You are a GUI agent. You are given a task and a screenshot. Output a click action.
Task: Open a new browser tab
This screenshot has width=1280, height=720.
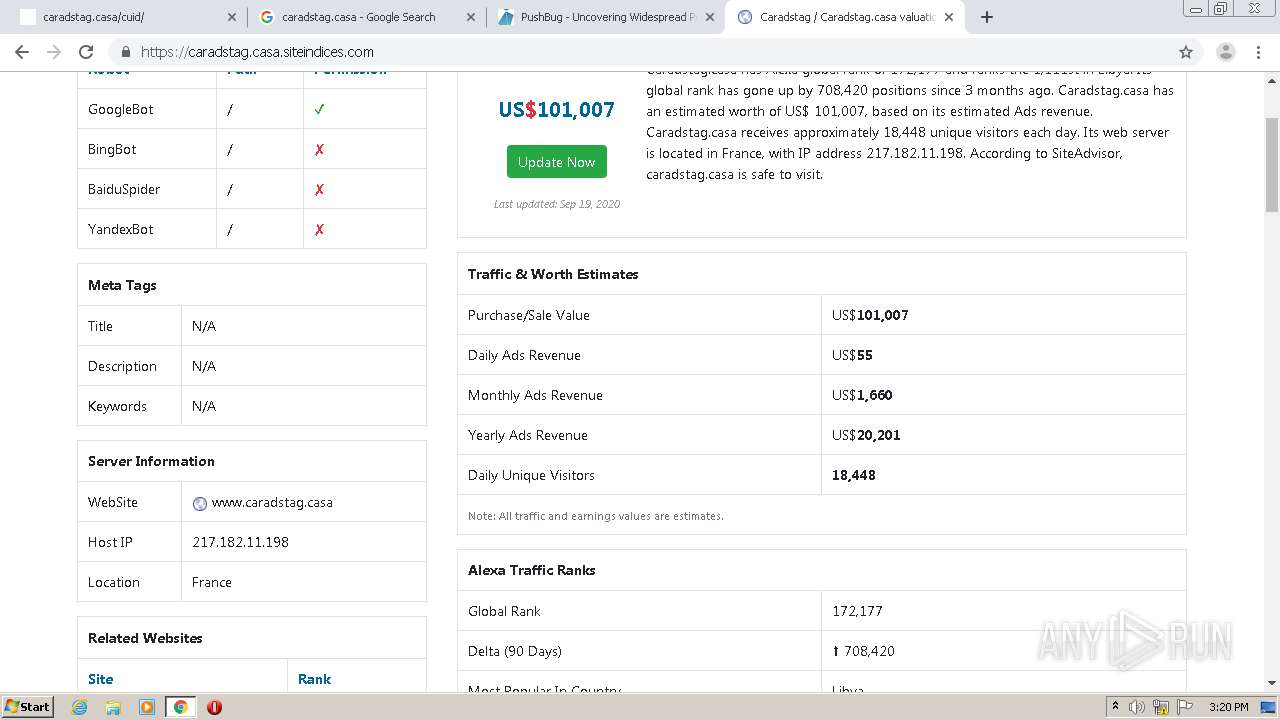pos(987,17)
